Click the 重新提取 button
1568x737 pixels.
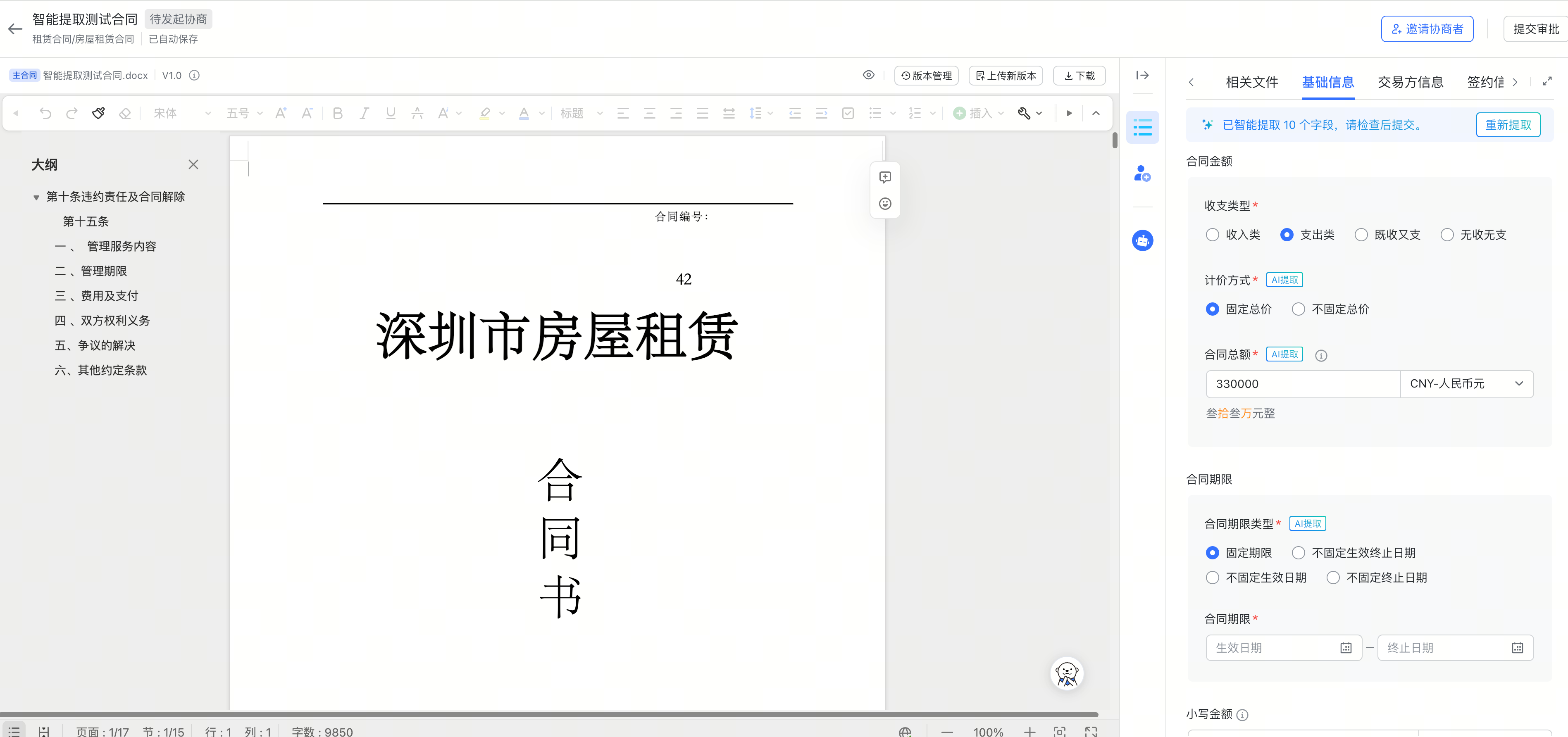point(1508,124)
